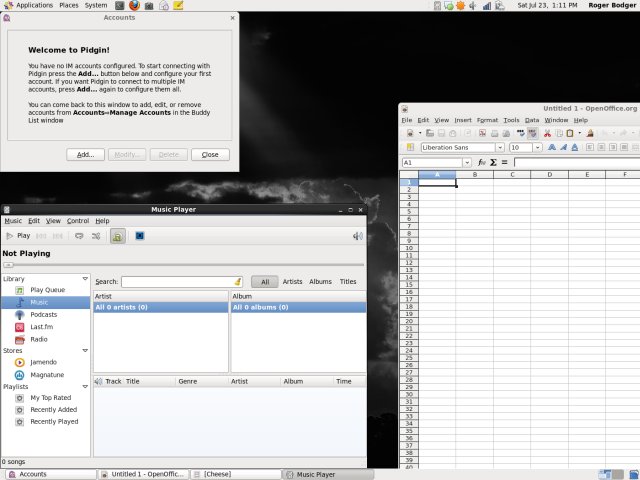Click in the Music Player search field
Viewport: 640px width, 480px height.
(177, 282)
